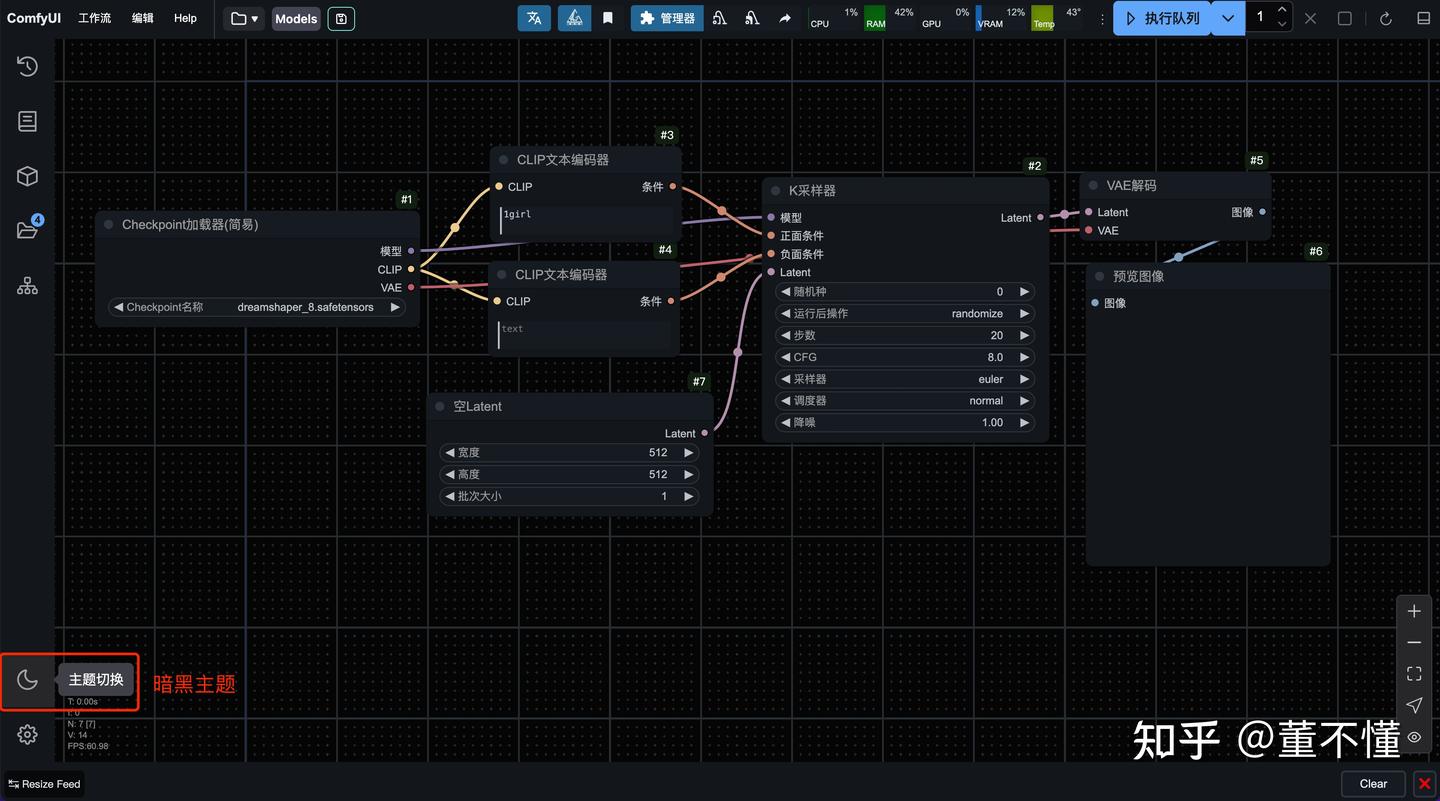Open the 调度器 normal selector

(905, 401)
